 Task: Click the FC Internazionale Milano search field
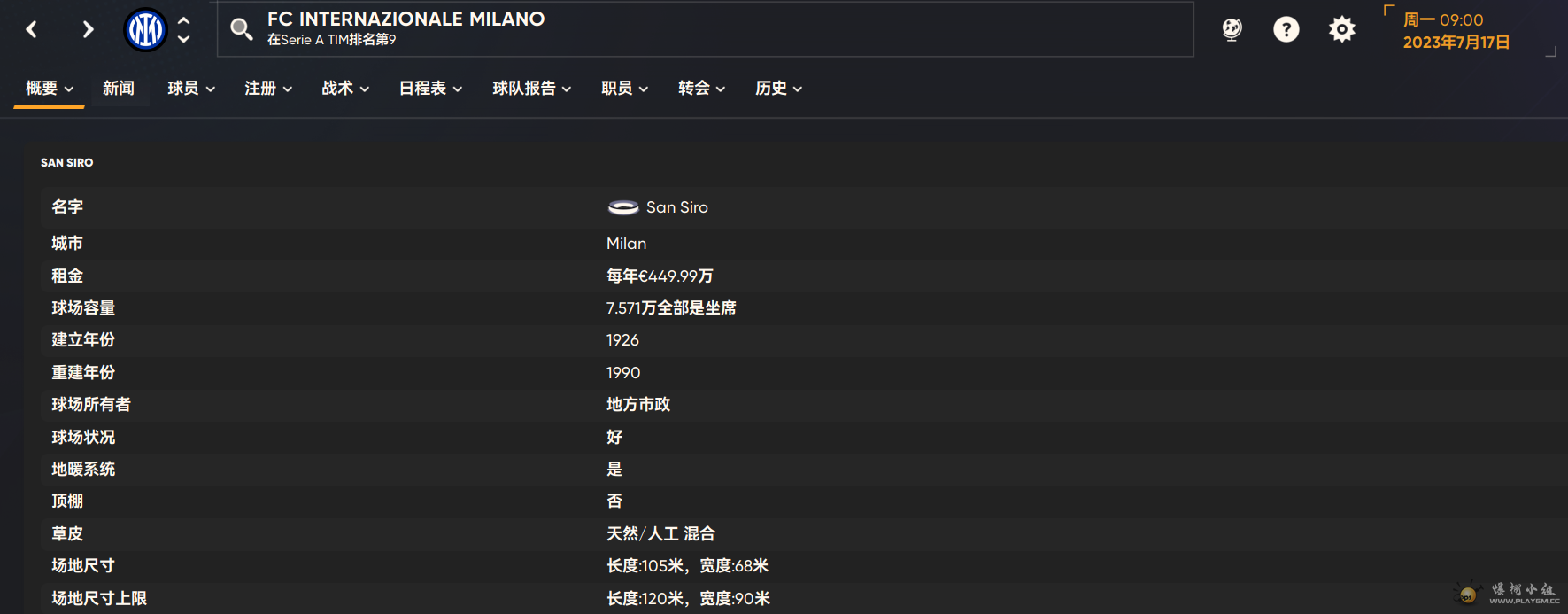(x=708, y=29)
